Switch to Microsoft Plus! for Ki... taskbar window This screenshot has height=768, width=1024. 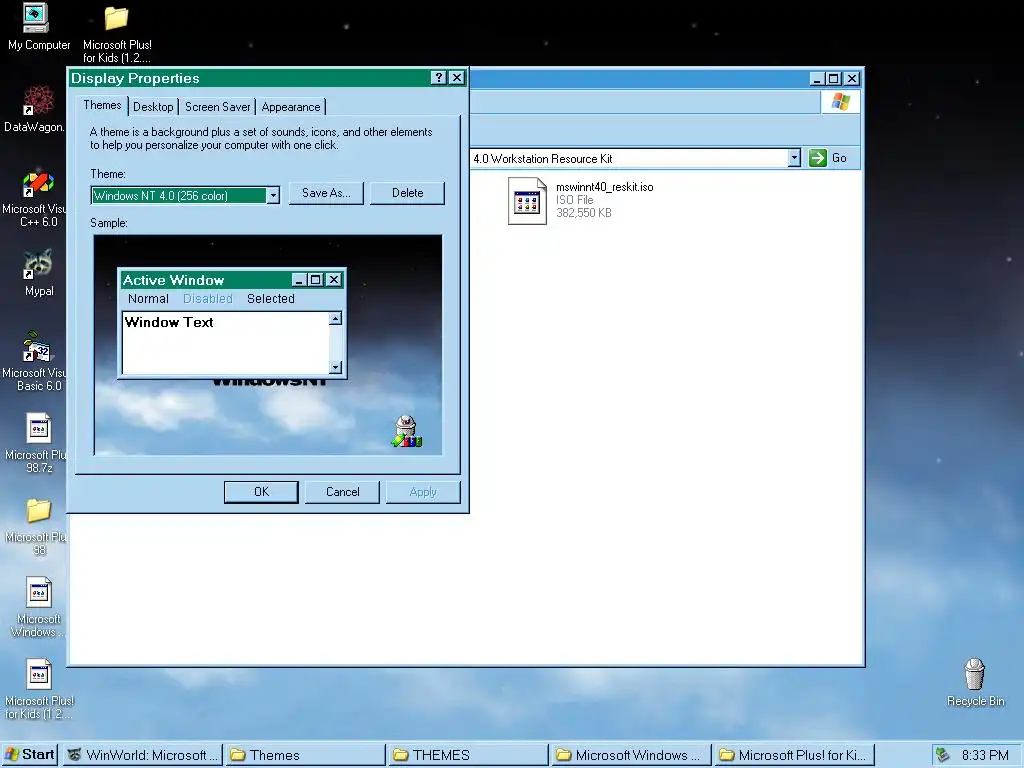click(794, 755)
